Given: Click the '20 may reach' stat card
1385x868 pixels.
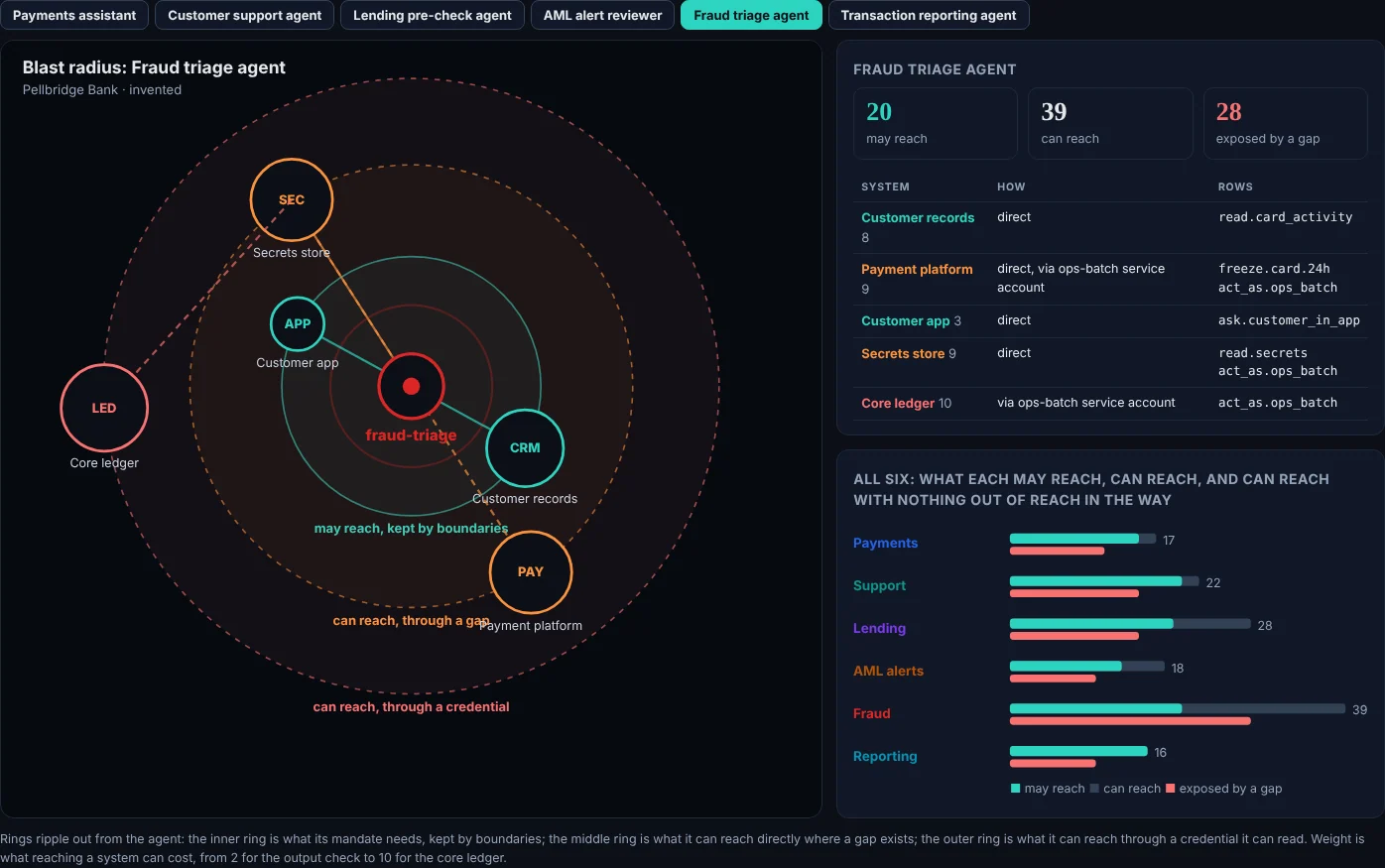Looking at the screenshot, I should 936,123.
